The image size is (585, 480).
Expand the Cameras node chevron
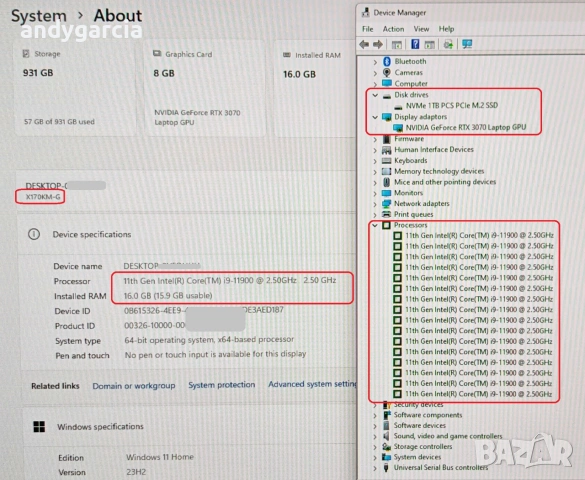tap(375, 73)
